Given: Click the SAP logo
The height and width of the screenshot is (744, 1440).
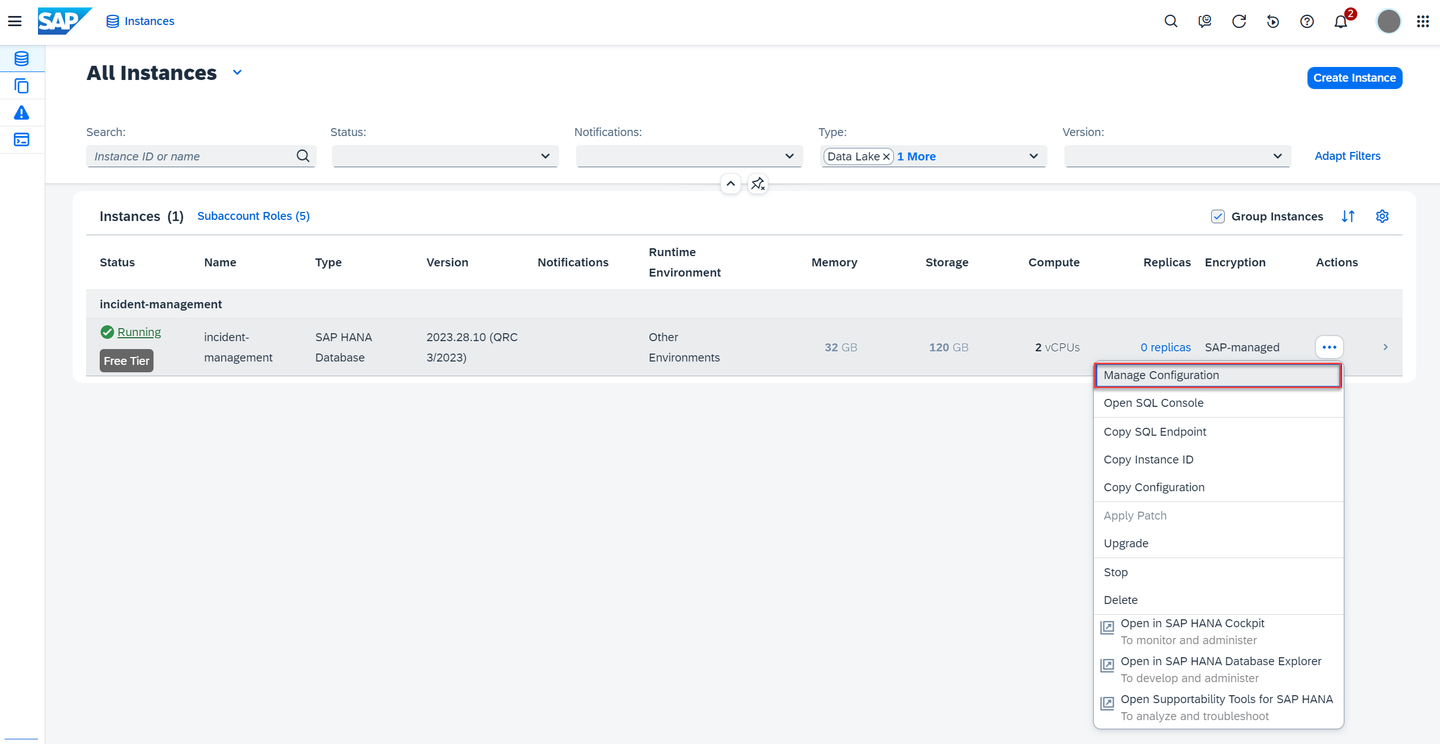Looking at the screenshot, I should click(x=65, y=21).
